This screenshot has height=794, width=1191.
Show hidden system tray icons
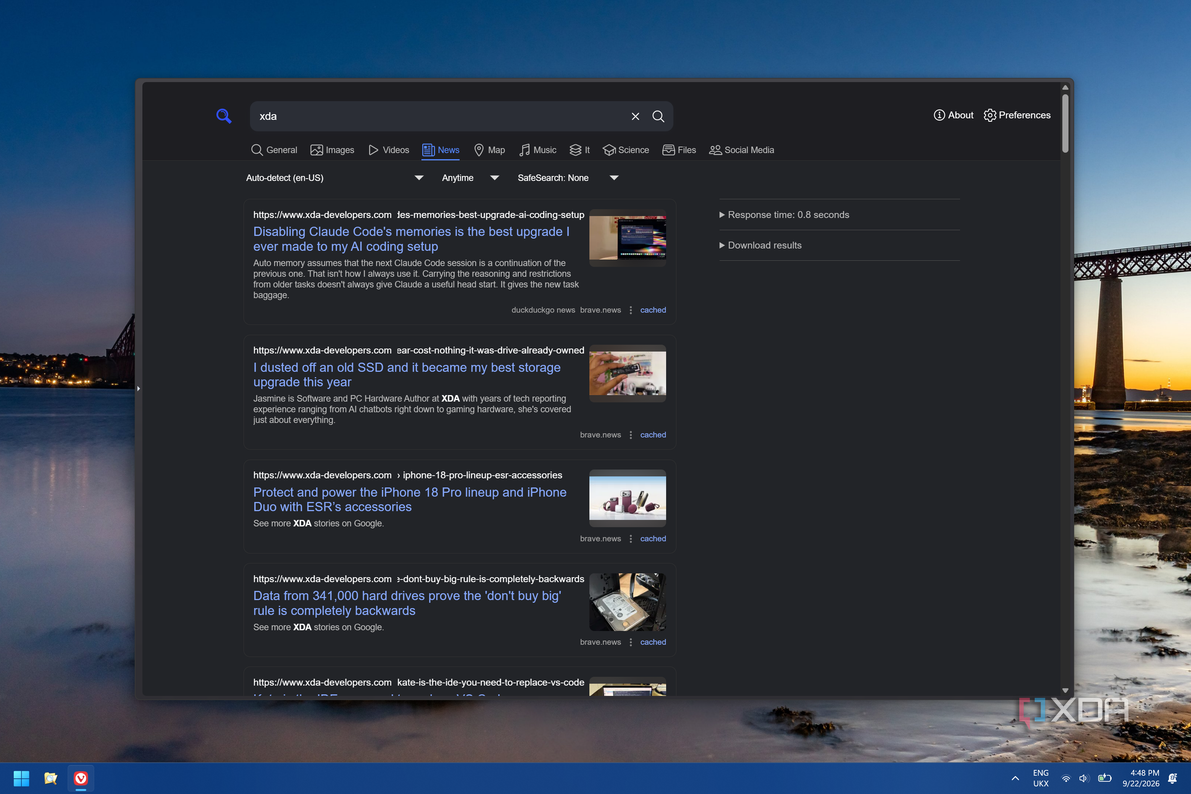pyautogui.click(x=1015, y=778)
